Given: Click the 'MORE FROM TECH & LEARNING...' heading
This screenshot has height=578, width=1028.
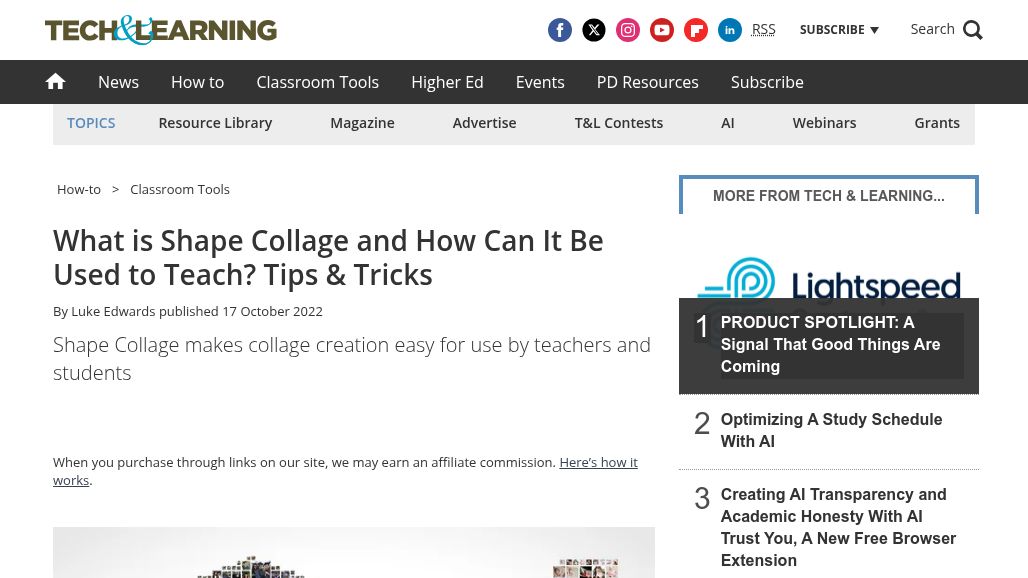Looking at the screenshot, I should pyautogui.click(x=829, y=196).
